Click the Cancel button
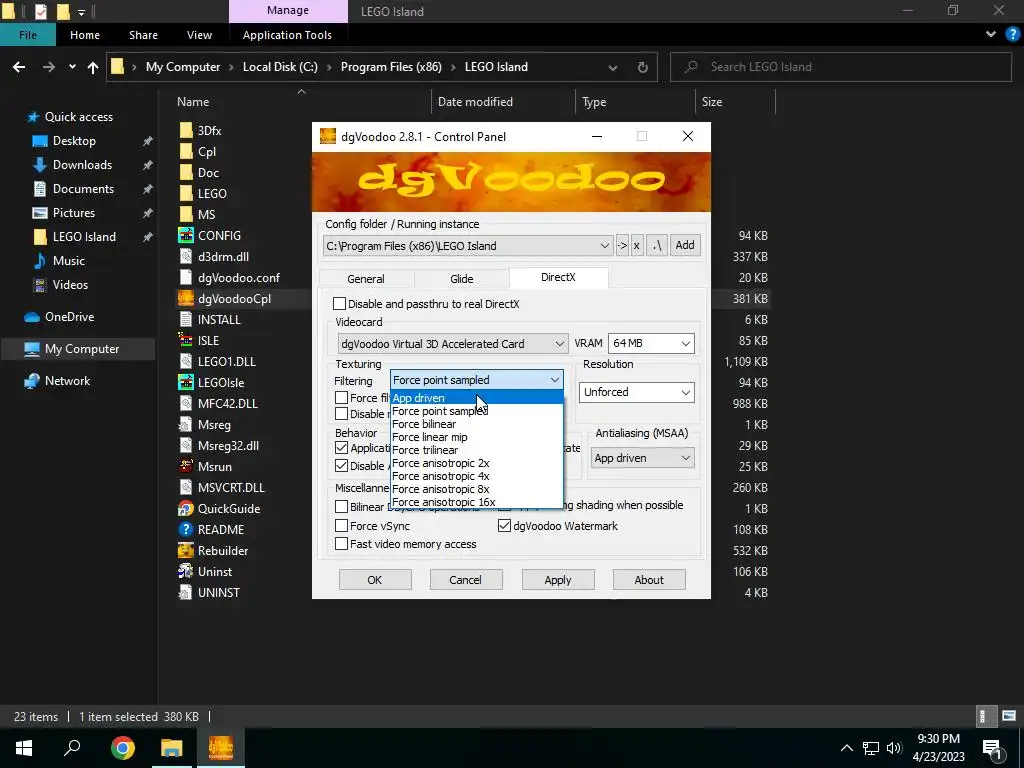The height and width of the screenshot is (768, 1024). click(466, 580)
